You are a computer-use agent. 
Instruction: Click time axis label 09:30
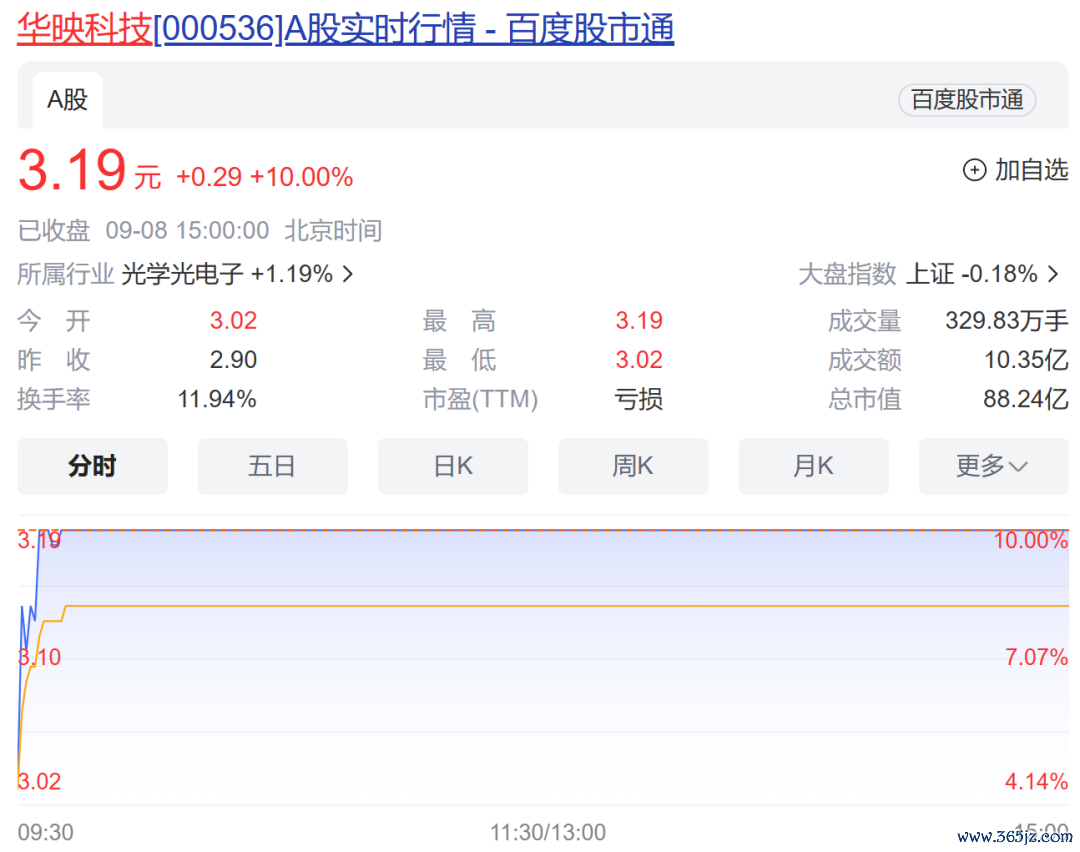coord(45,833)
